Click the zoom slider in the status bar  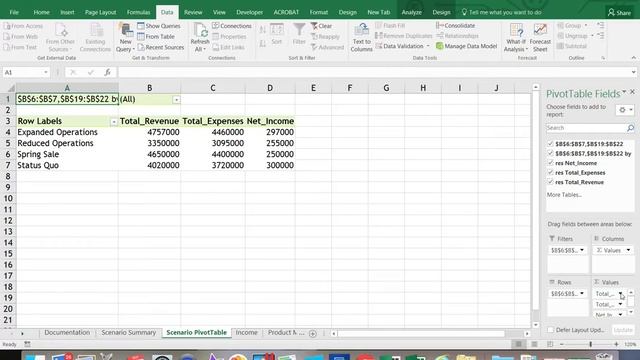pyautogui.click(x=590, y=344)
